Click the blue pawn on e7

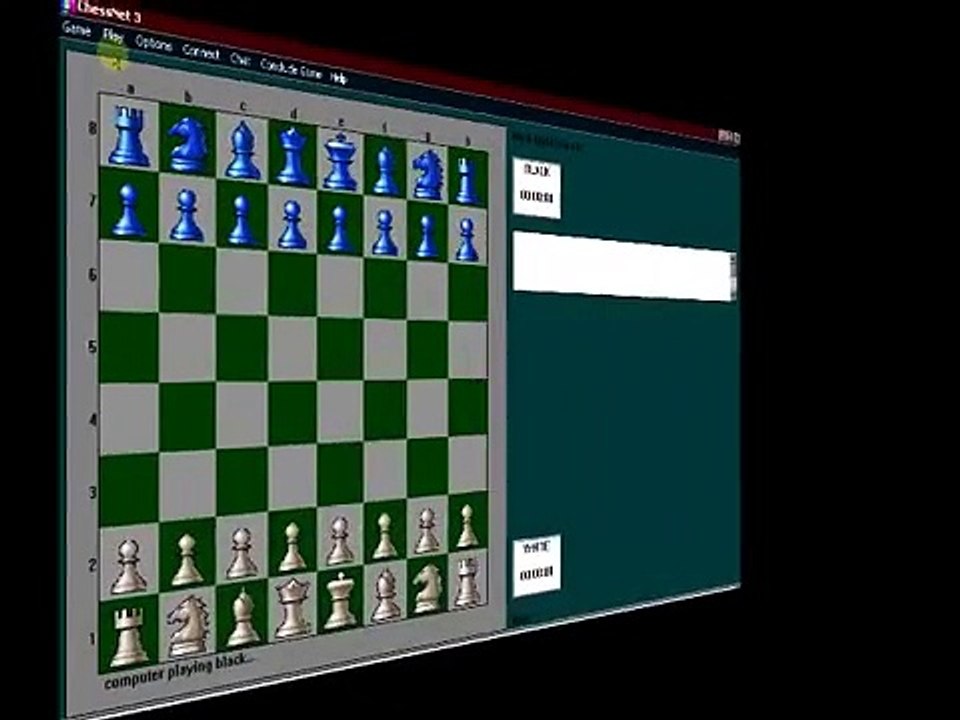(x=340, y=230)
